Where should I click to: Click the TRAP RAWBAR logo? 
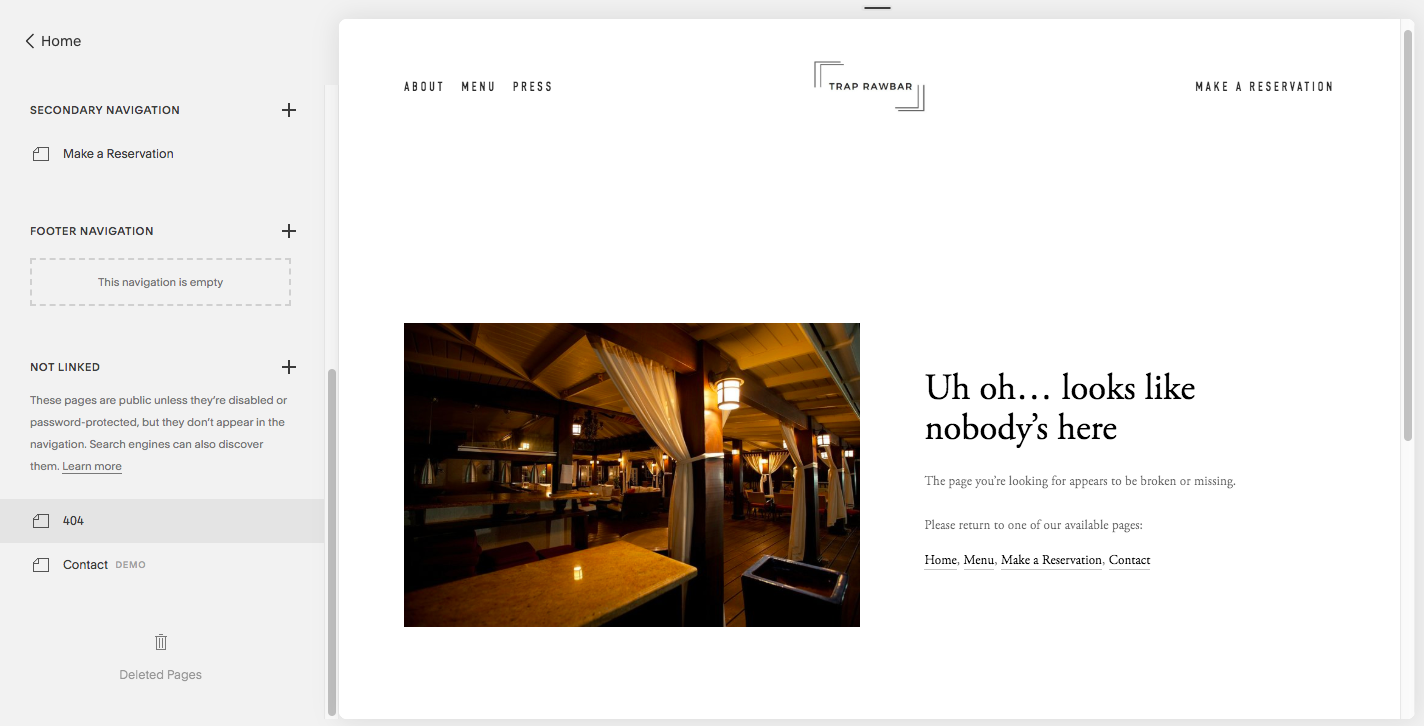[868, 86]
